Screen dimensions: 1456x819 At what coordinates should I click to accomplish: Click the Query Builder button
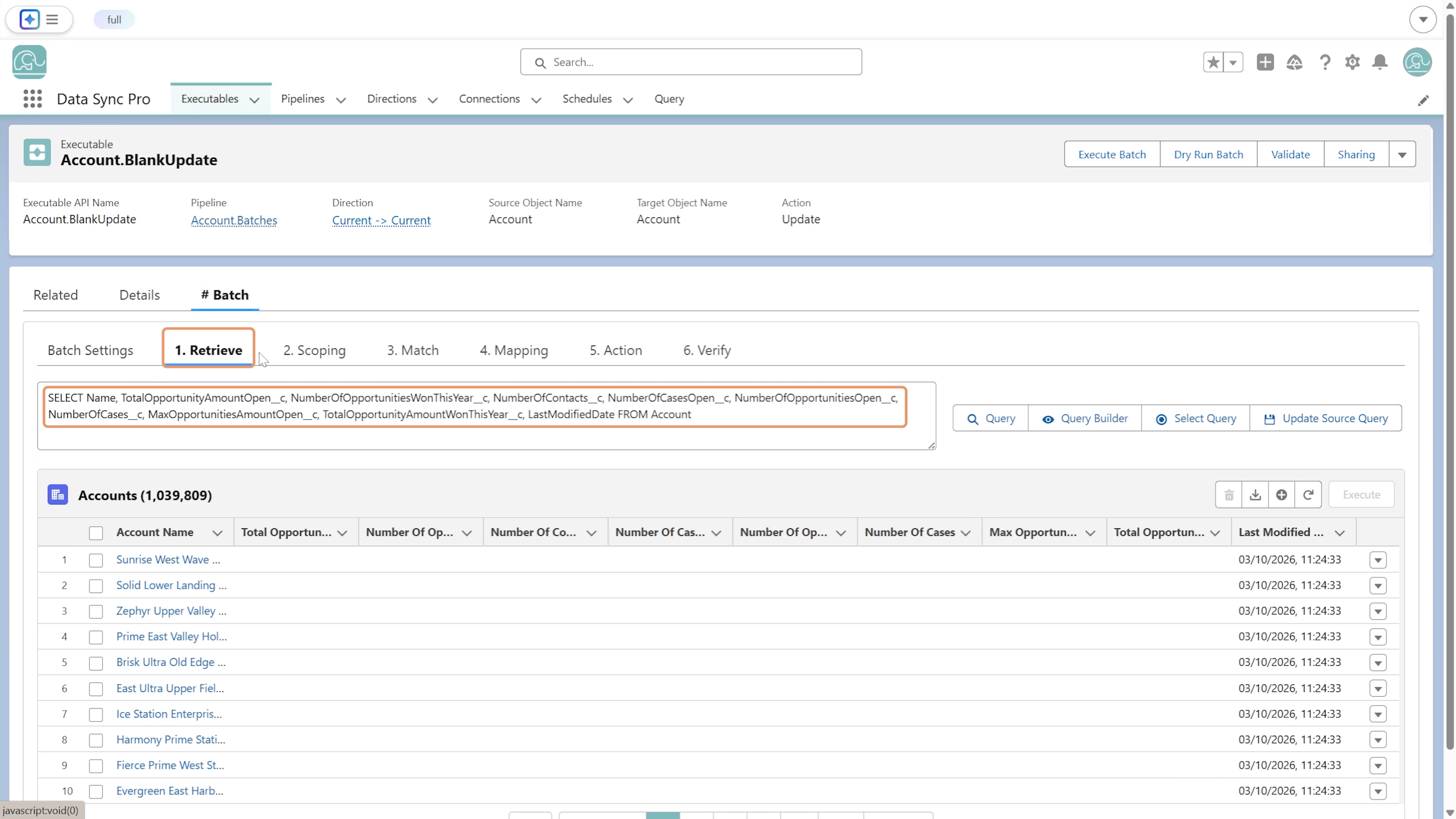[x=1085, y=418]
